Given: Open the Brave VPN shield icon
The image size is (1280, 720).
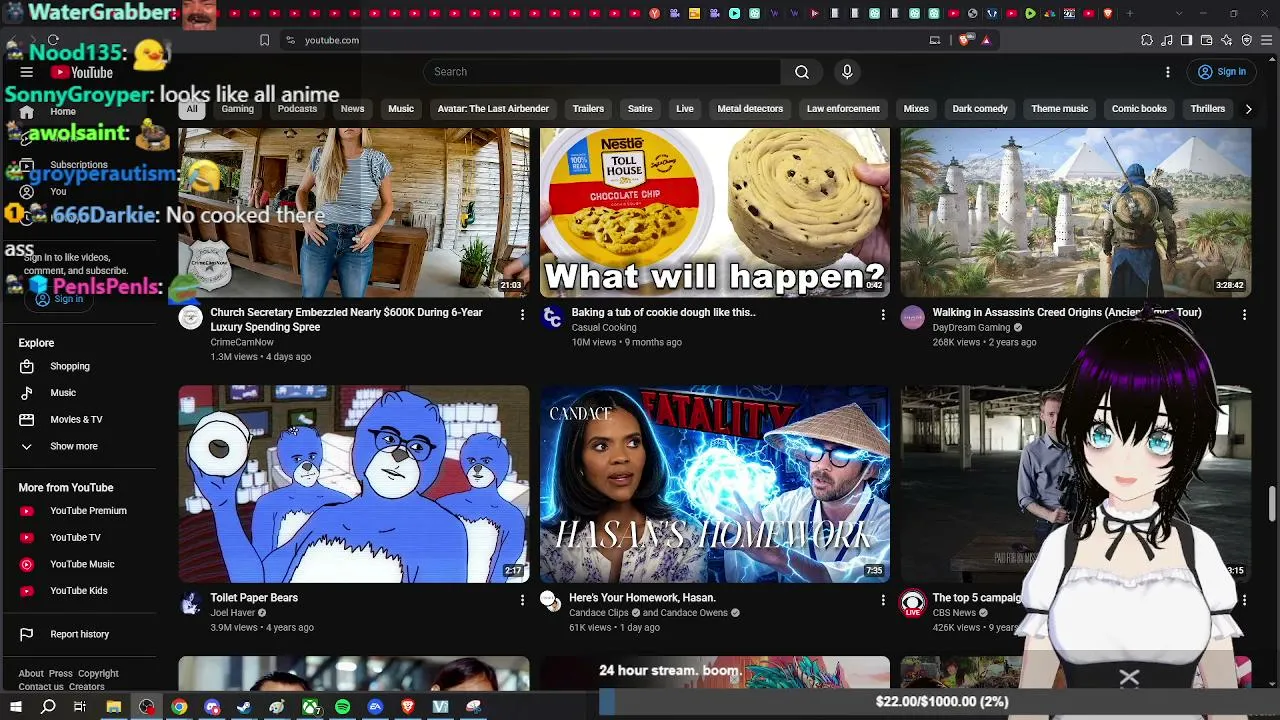Looking at the screenshot, I should coord(1247,40).
